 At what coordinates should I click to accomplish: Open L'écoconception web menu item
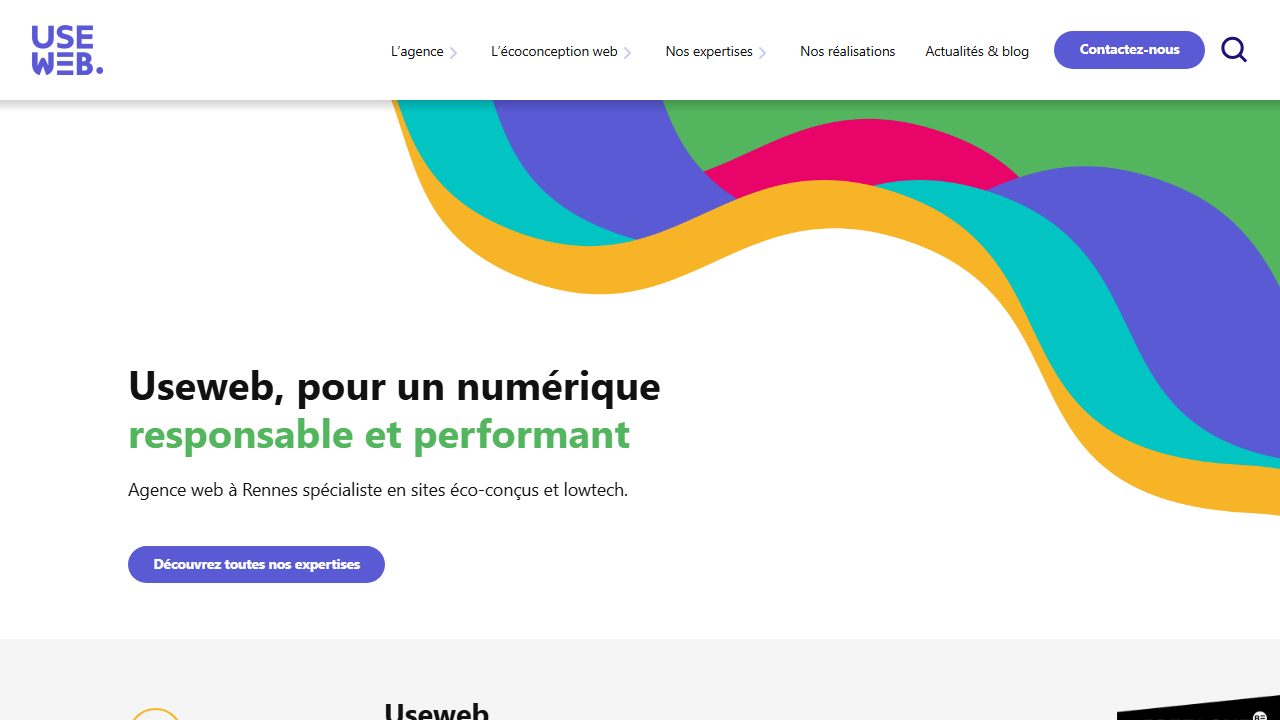pyautogui.click(x=554, y=51)
